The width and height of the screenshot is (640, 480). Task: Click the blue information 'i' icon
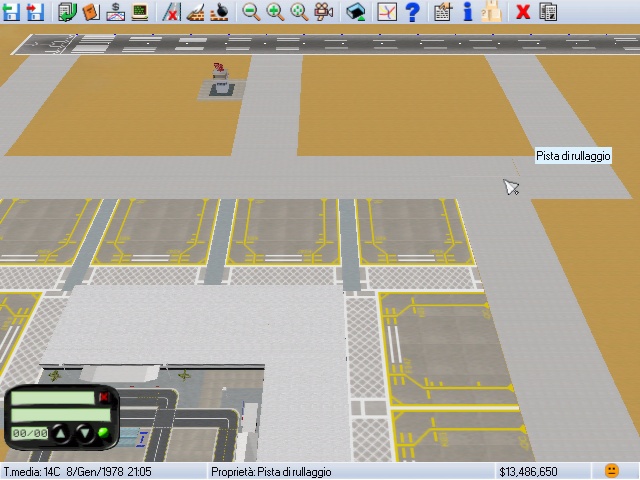pos(468,11)
